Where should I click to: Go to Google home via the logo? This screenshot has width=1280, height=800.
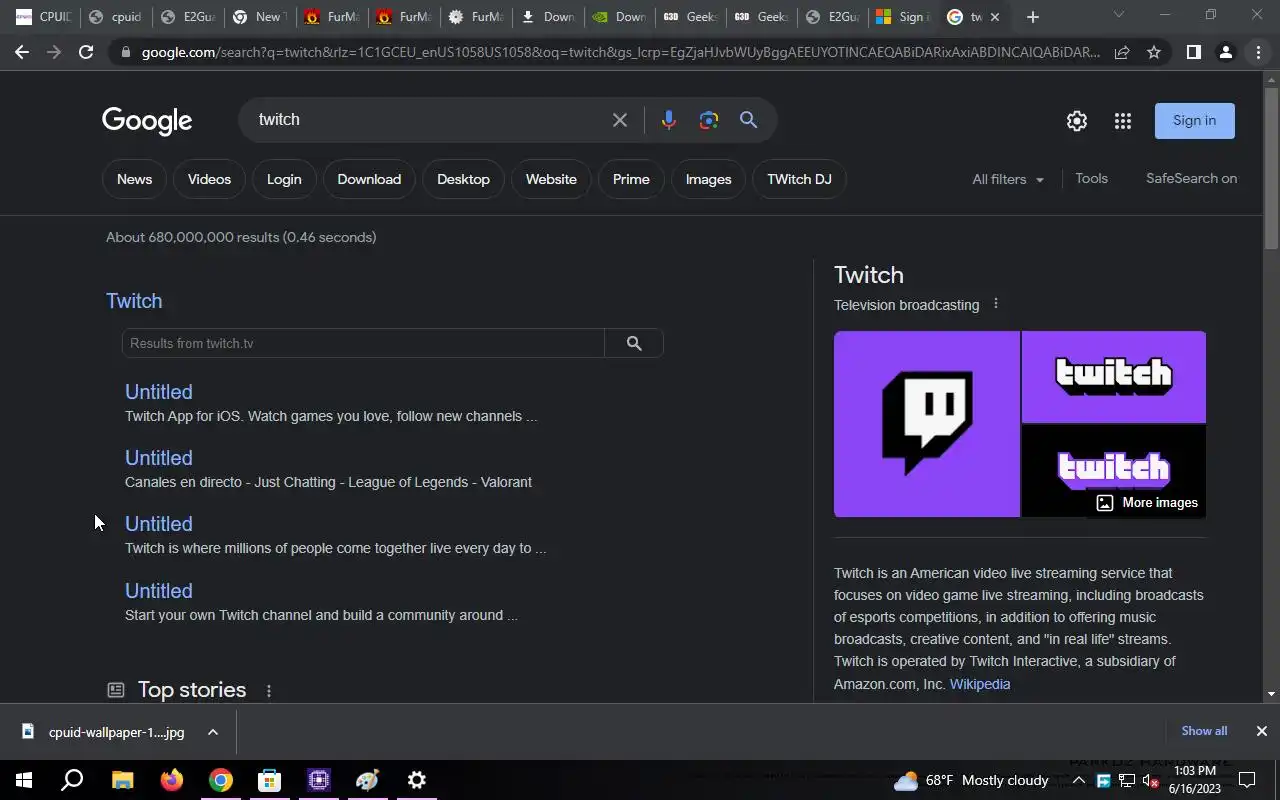tap(147, 121)
